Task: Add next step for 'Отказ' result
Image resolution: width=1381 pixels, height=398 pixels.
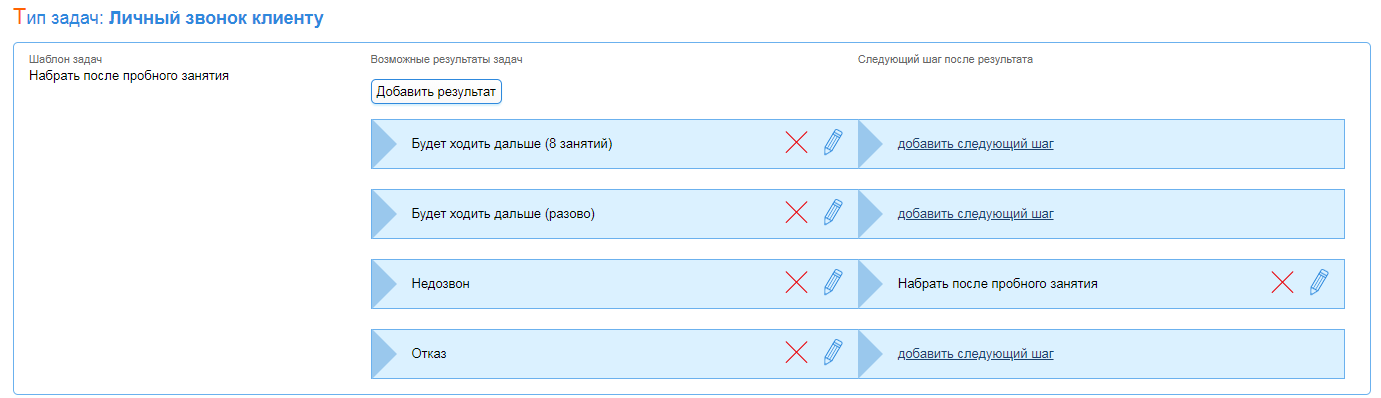Action: (975, 354)
